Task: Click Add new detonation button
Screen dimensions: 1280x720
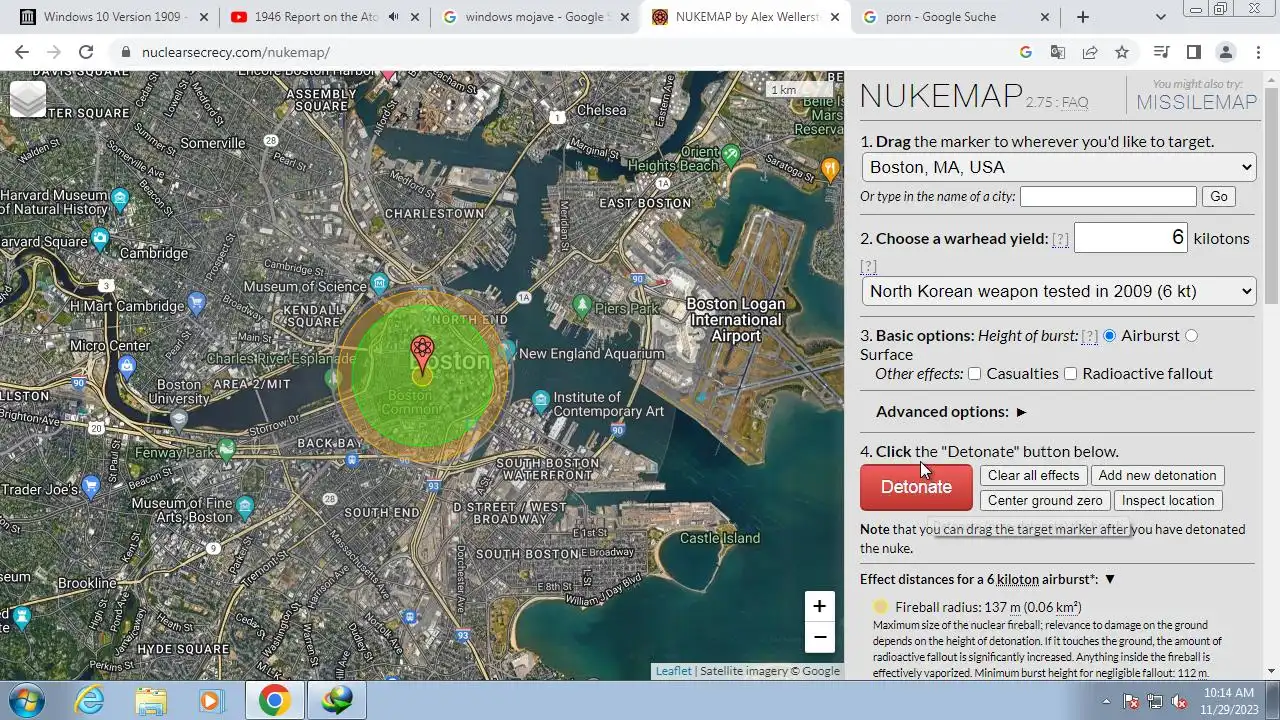Action: click(1157, 475)
